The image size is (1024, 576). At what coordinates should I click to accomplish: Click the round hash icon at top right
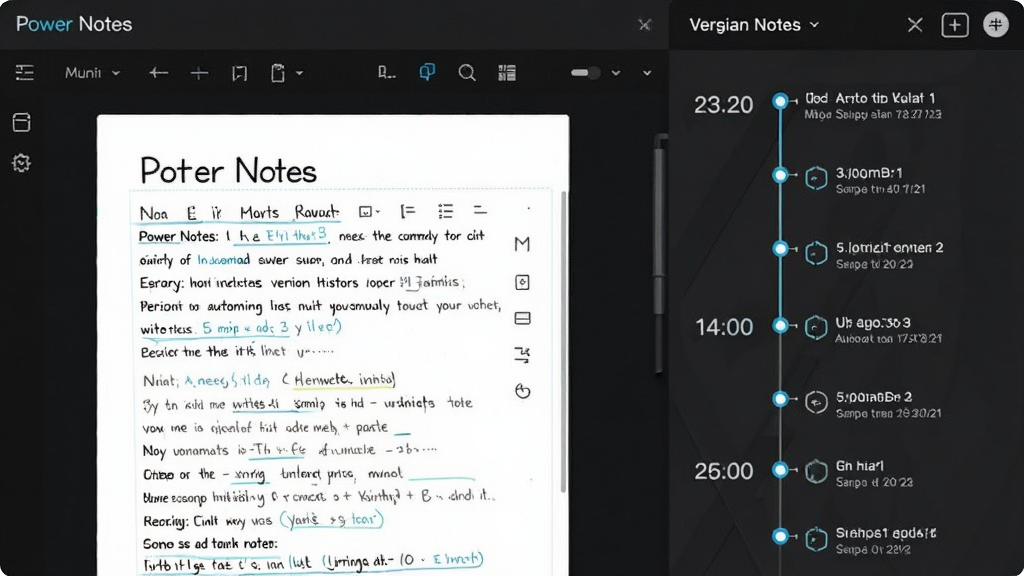coord(996,25)
